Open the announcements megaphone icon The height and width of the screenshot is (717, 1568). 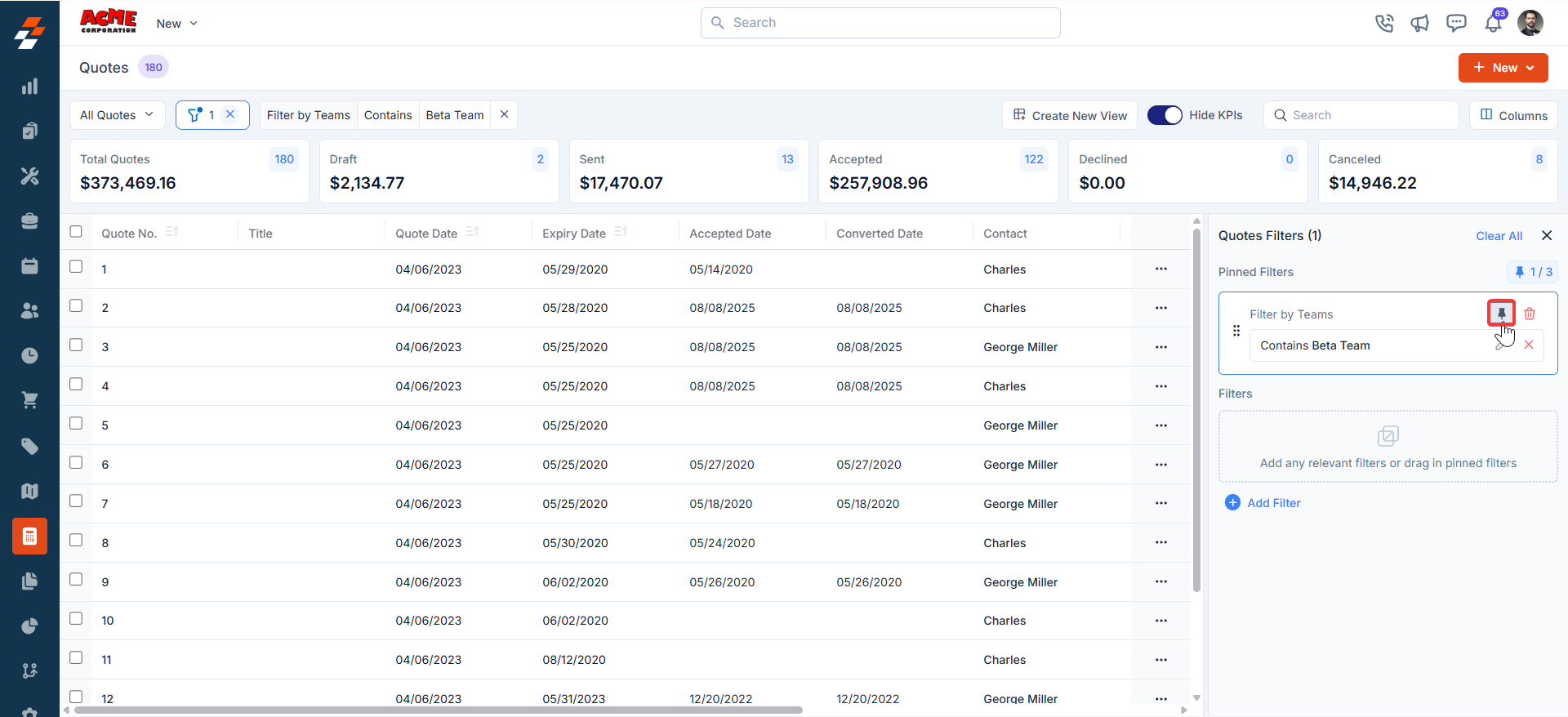(1420, 23)
